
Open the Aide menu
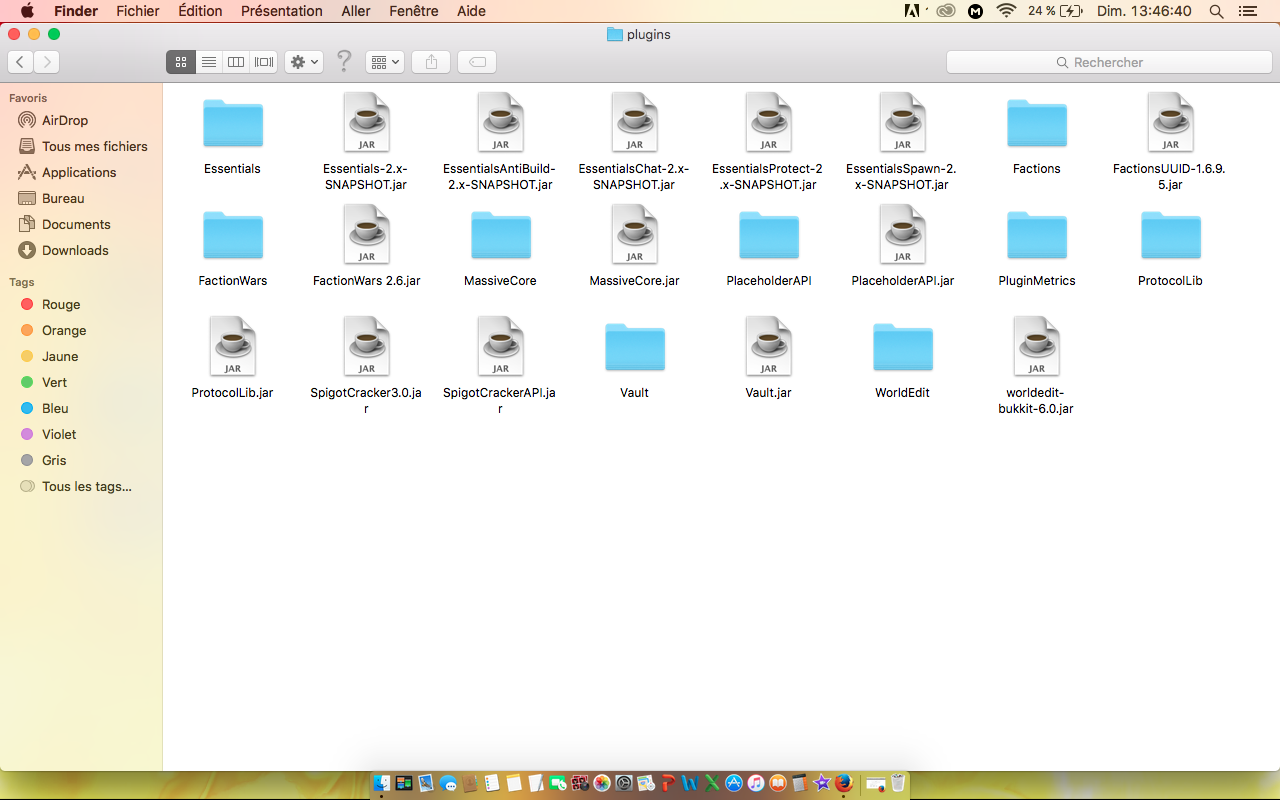click(471, 11)
